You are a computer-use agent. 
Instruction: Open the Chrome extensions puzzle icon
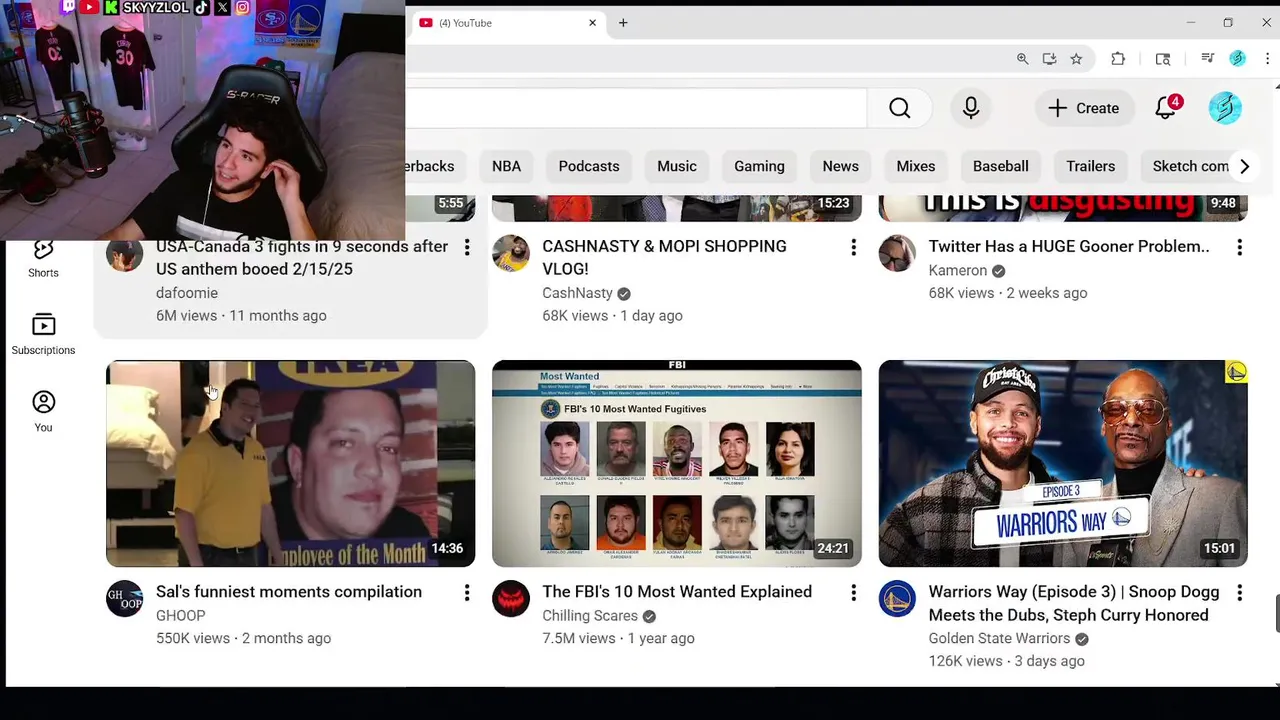[x=1118, y=59]
